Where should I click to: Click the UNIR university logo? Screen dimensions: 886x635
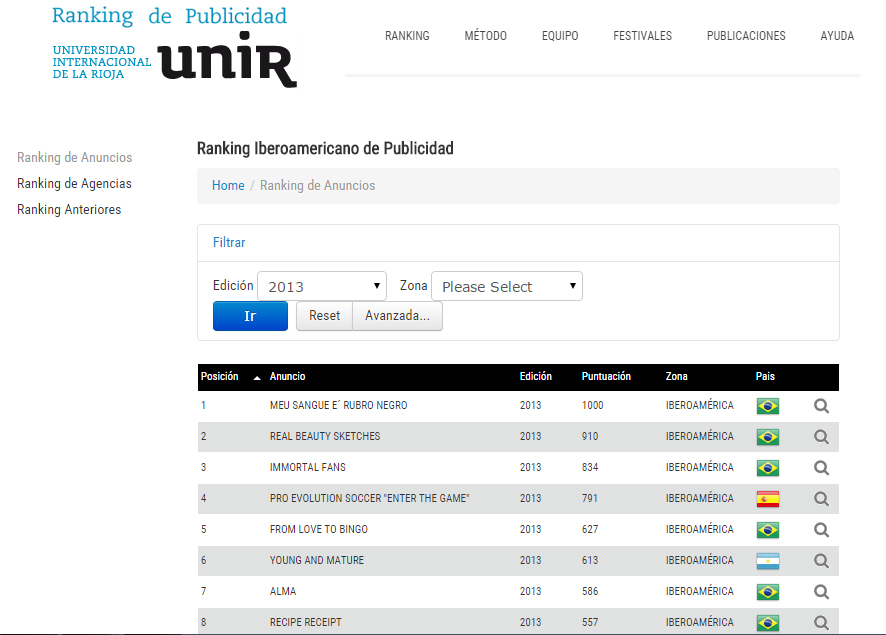click(227, 62)
